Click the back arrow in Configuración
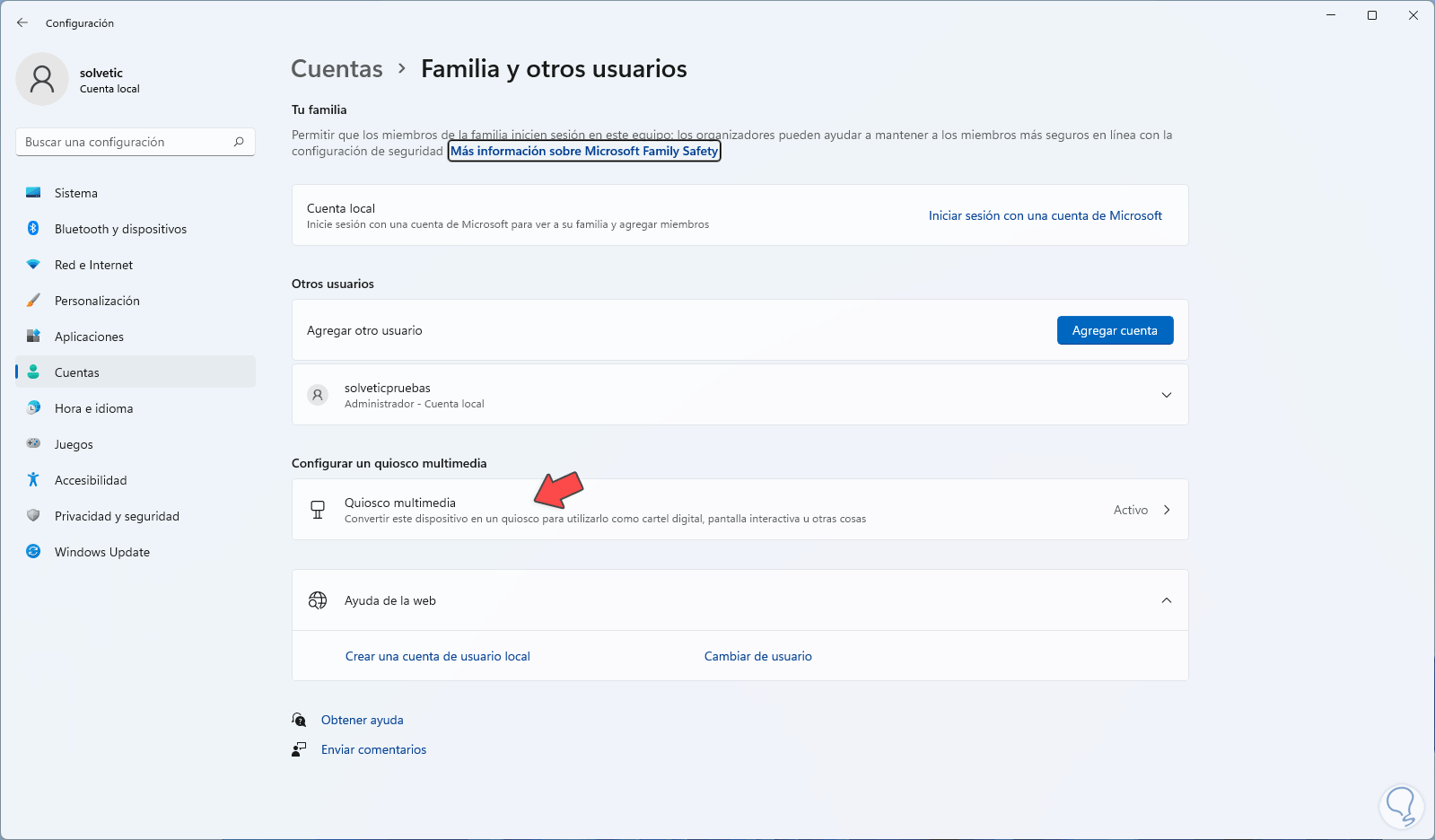This screenshot has width=1435, height=840. click(x=22, y=22)
